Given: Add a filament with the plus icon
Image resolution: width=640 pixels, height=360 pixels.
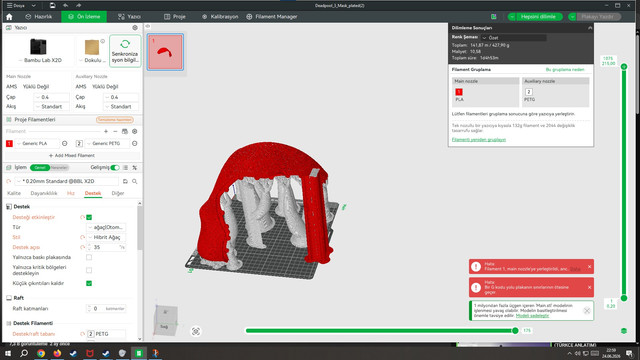Looking at the screenshot, I should (106, 131).
